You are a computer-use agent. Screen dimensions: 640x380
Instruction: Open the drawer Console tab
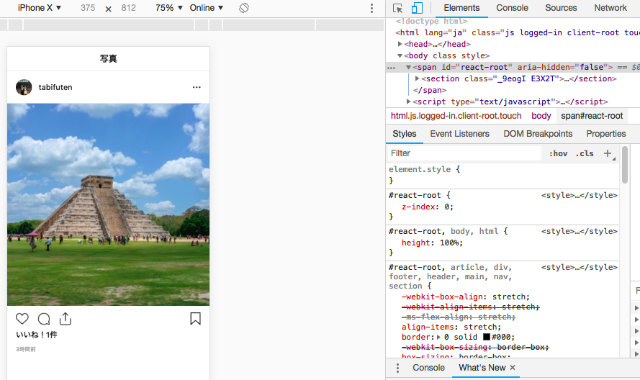429,368
